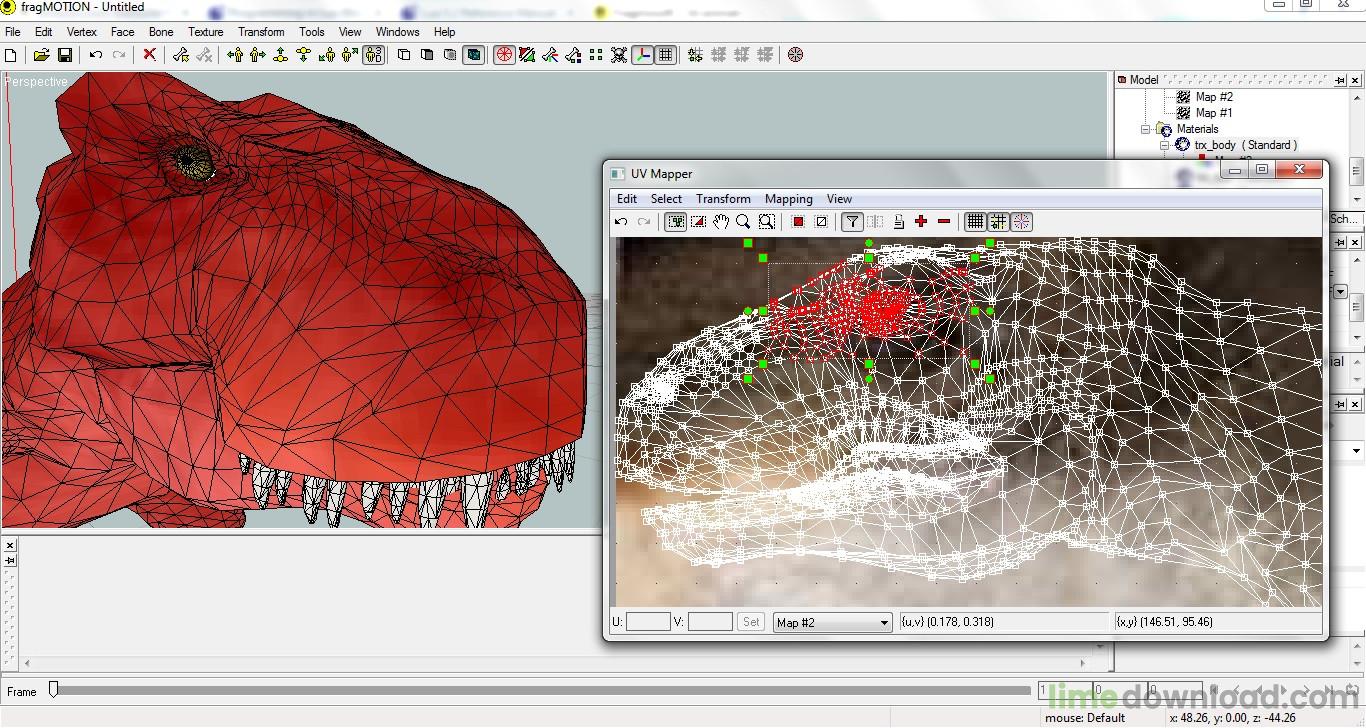Click the Save floppy disk icon
Screen dimensions: 1366x728
pyautogui.click(x=64, y=55)
